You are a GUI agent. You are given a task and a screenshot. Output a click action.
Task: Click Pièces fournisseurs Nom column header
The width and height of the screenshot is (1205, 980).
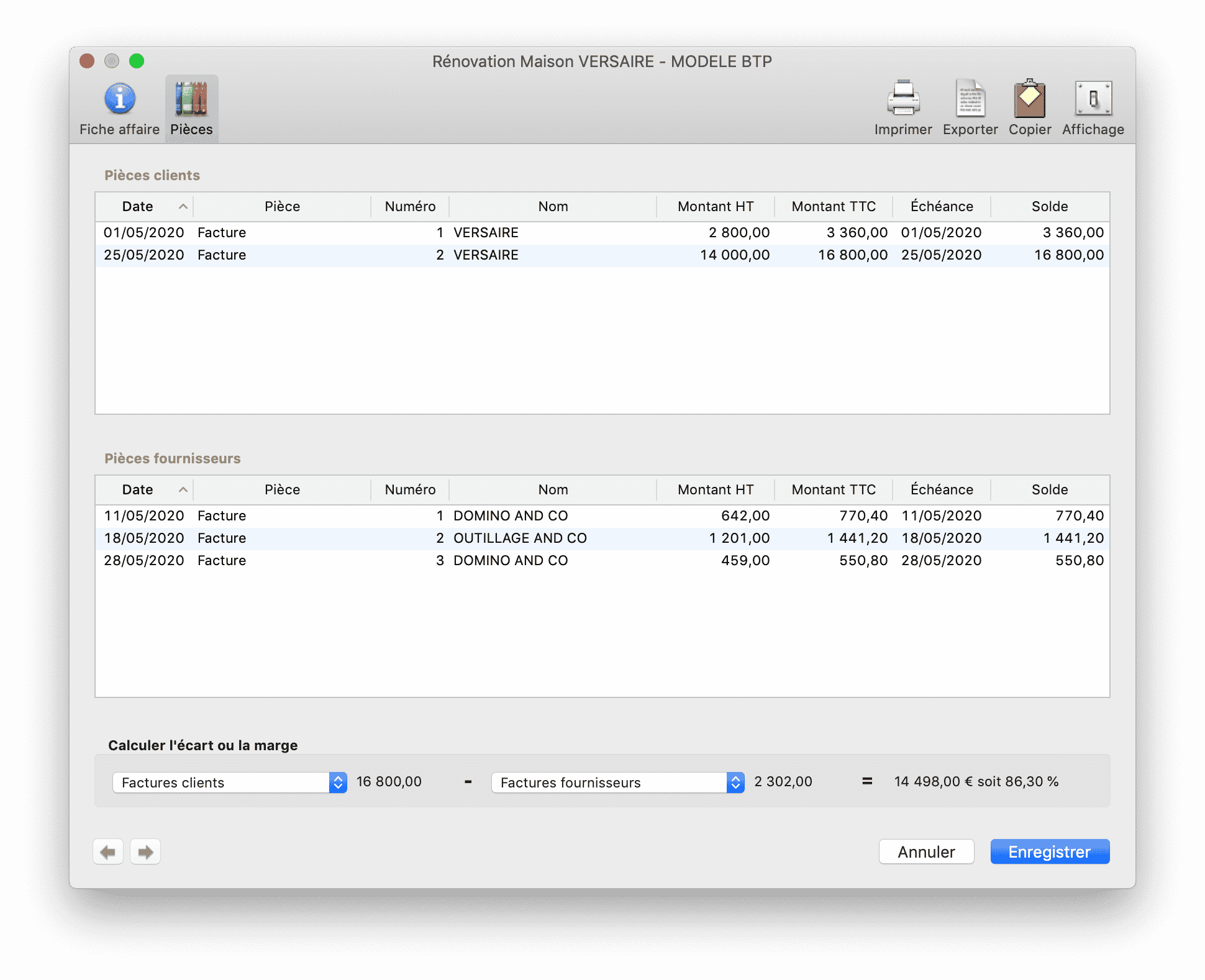pos(553,489)
